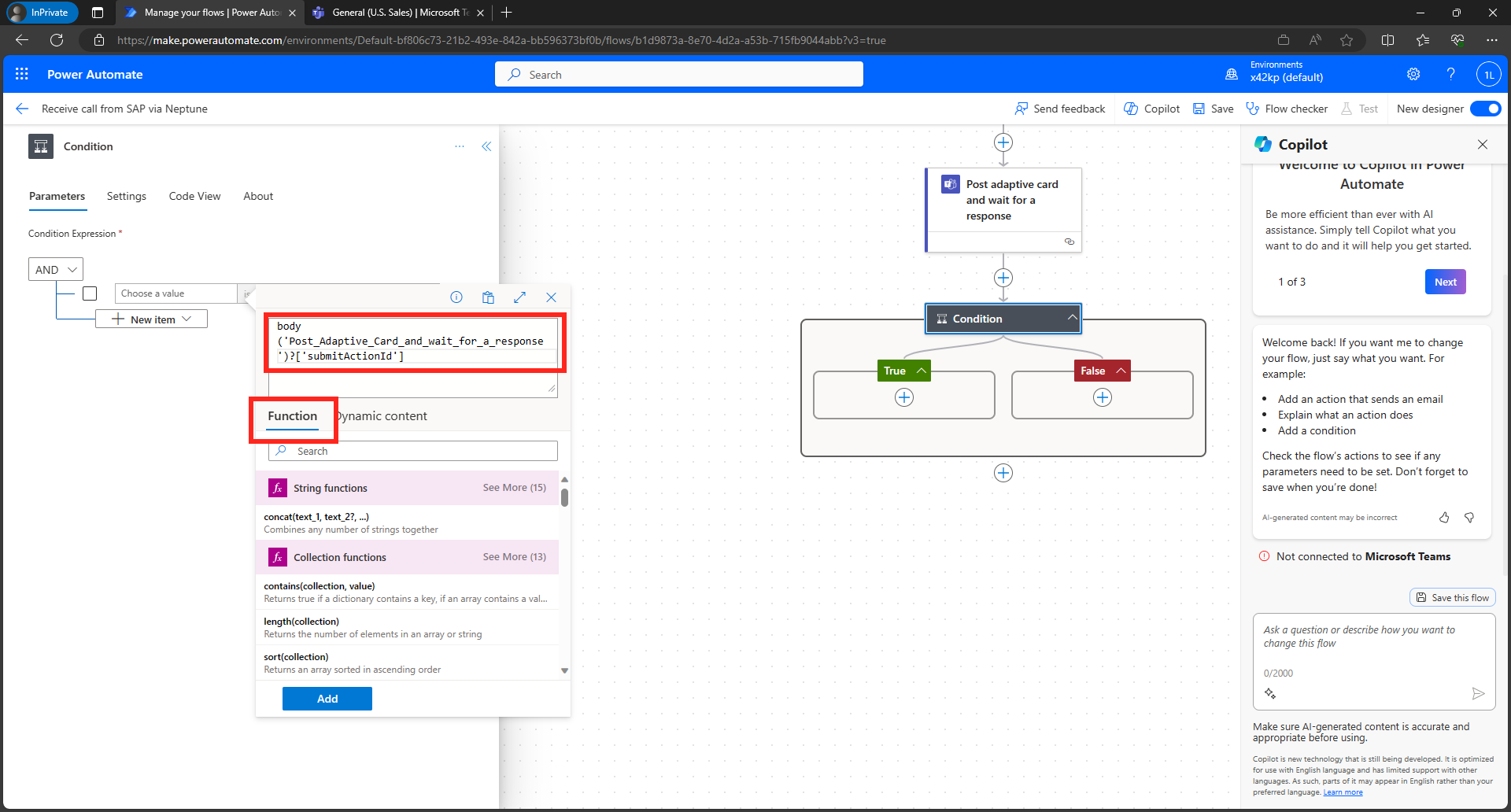Image resolution: width=1511 pixels, height=812 pixels.
Task: Switch to the Settings tab
Action: pyautogui.click(x=127, y=196)
